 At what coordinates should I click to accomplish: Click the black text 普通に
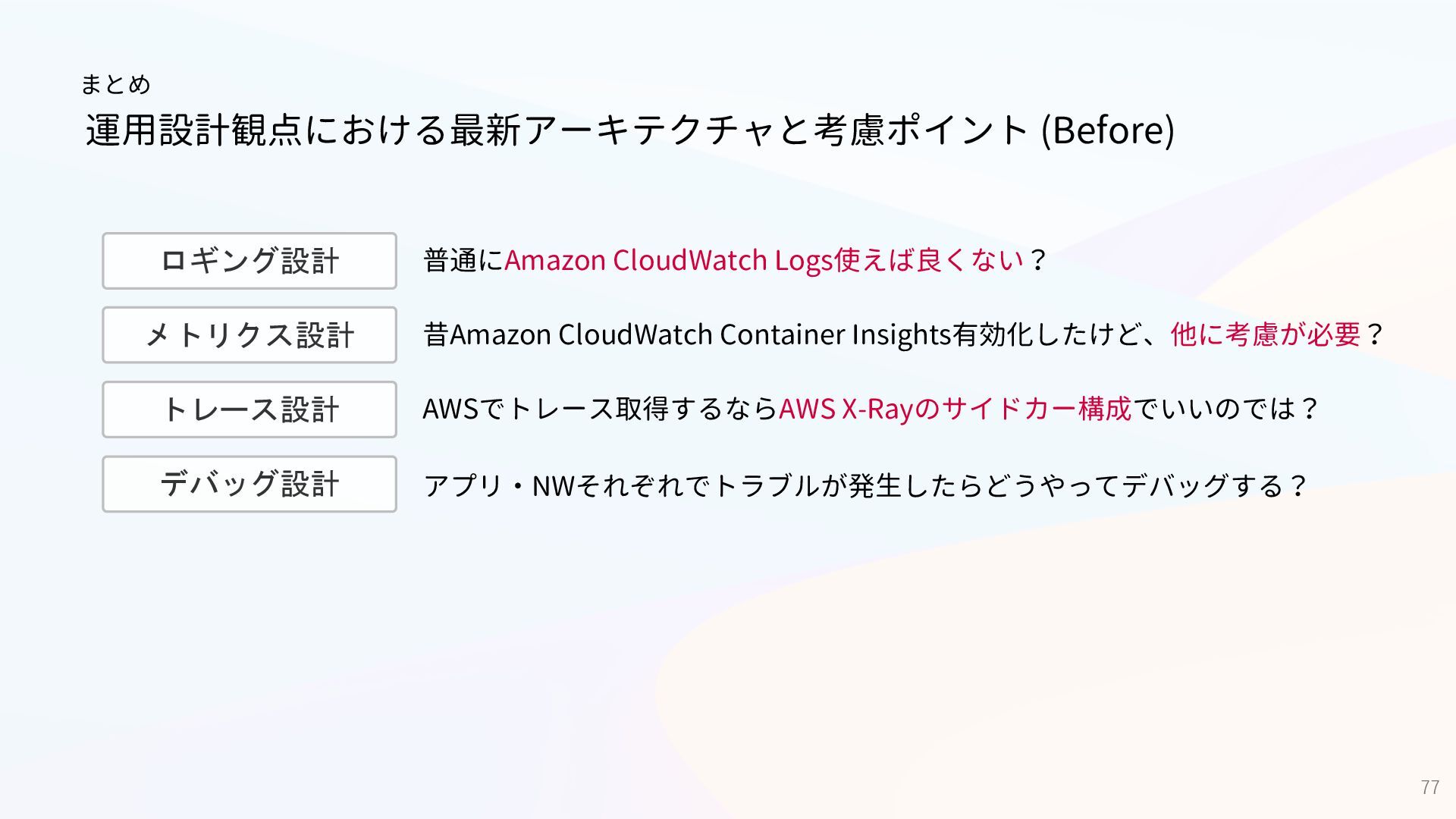(x=463, y=260)
